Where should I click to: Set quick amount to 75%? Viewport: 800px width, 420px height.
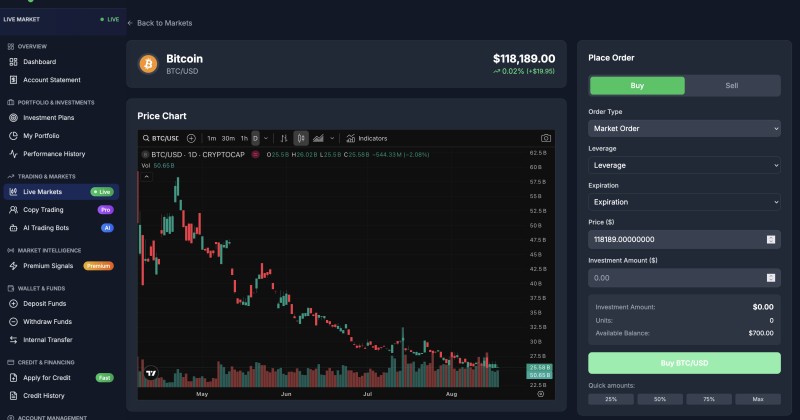point(709,399)
